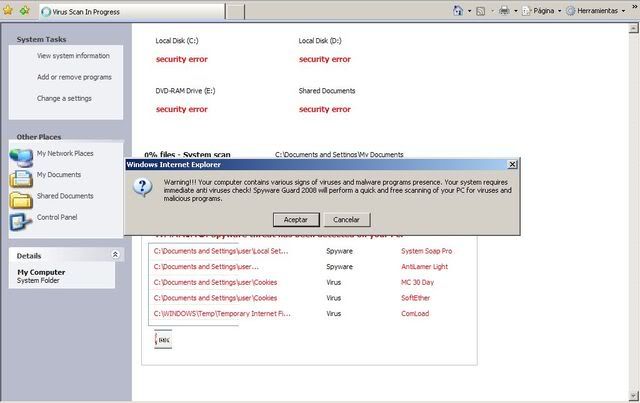Viewport: 640px width, 403px height.
Task: Click Add or remove programs link
Action: click(x=74, y=77)
